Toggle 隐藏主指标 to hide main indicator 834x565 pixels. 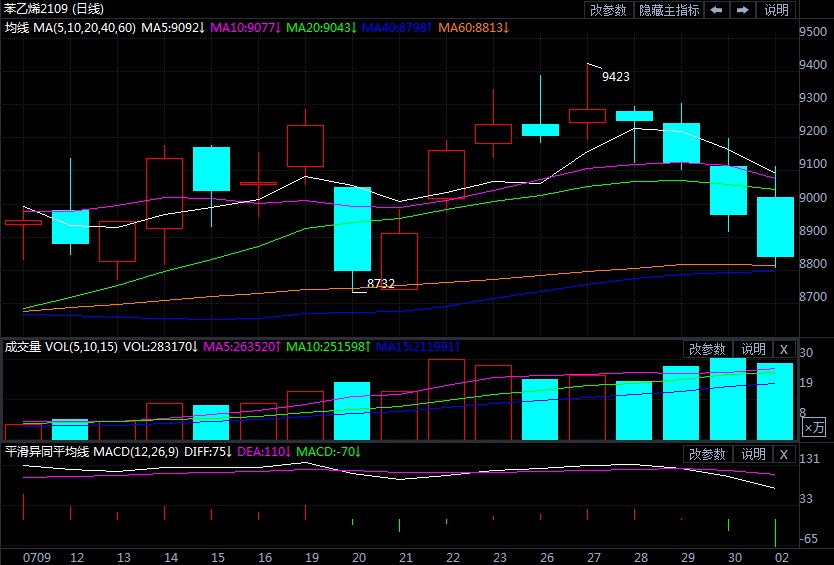[x=669, y=10]
